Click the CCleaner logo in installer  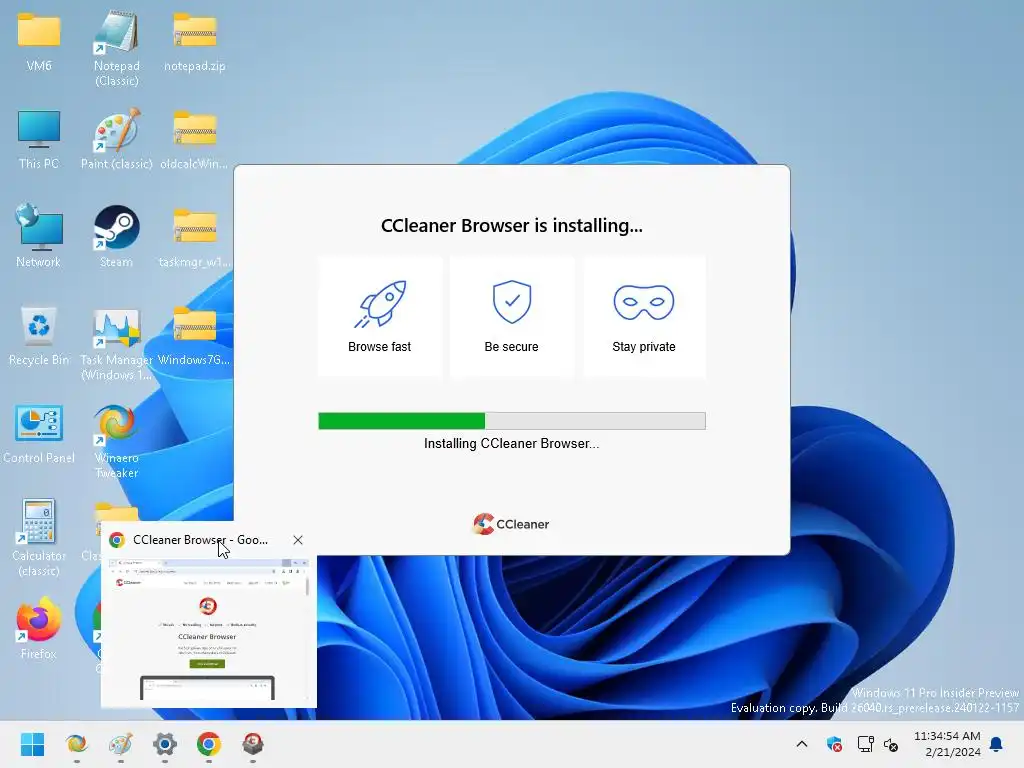[x=511, y=524]
